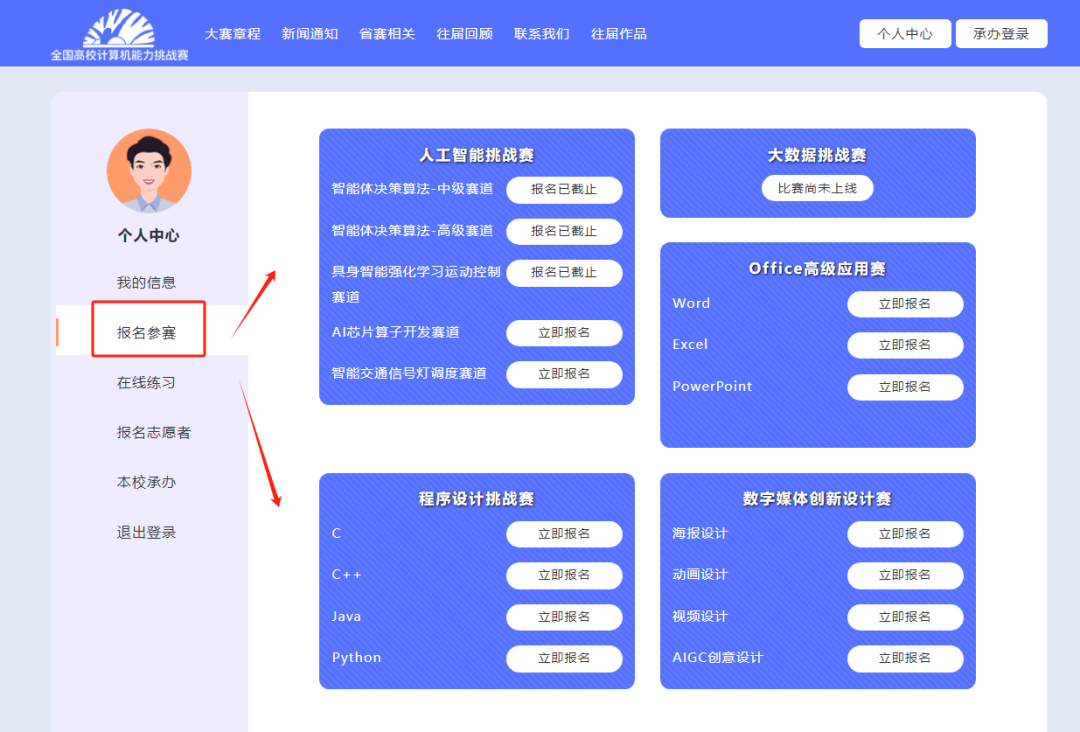Click 报名已截止 for 具身智能强化学习运动控制赛道
Image resolution: width=1080 pixels, height=732 pixels.
tap(564, 273)
